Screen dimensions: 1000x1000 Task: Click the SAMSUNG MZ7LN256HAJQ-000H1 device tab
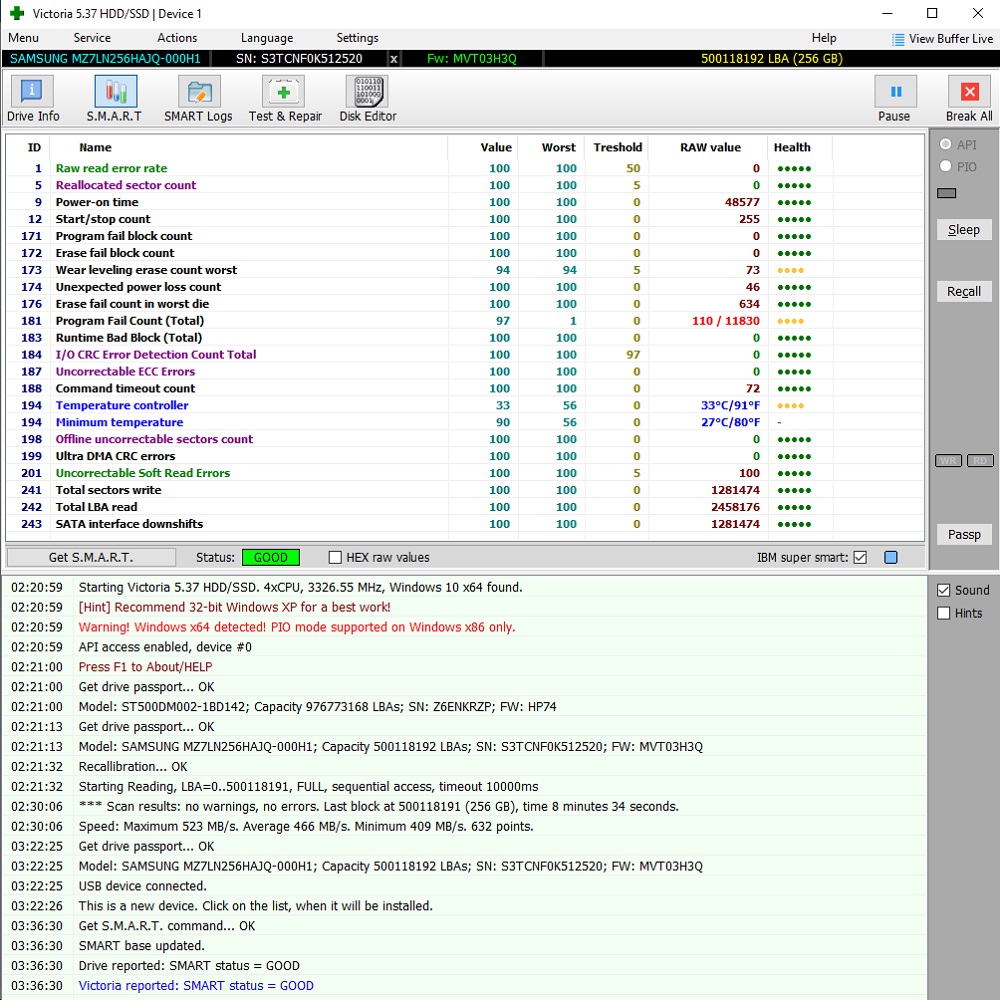click(105, 59)
